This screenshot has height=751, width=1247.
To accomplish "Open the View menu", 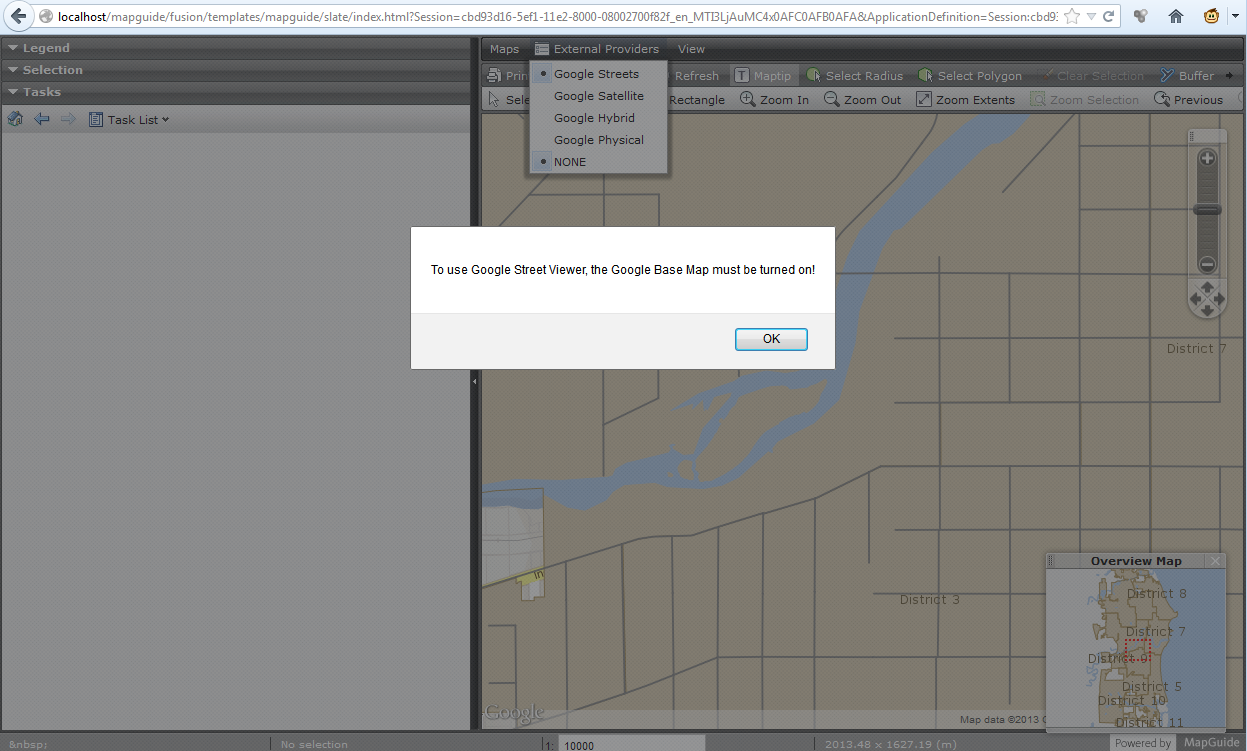I will pos(691,49).
